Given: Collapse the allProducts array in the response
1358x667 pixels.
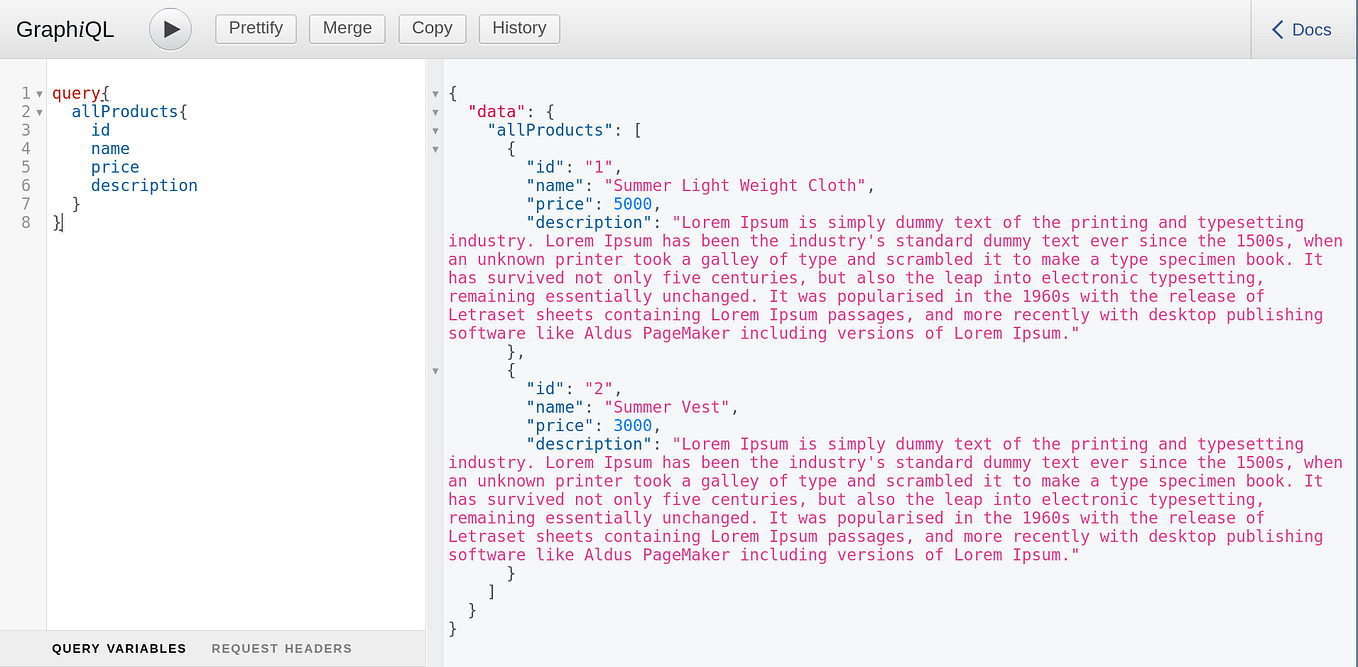Looking at the screenshot, I should click(x=435, y=130).
